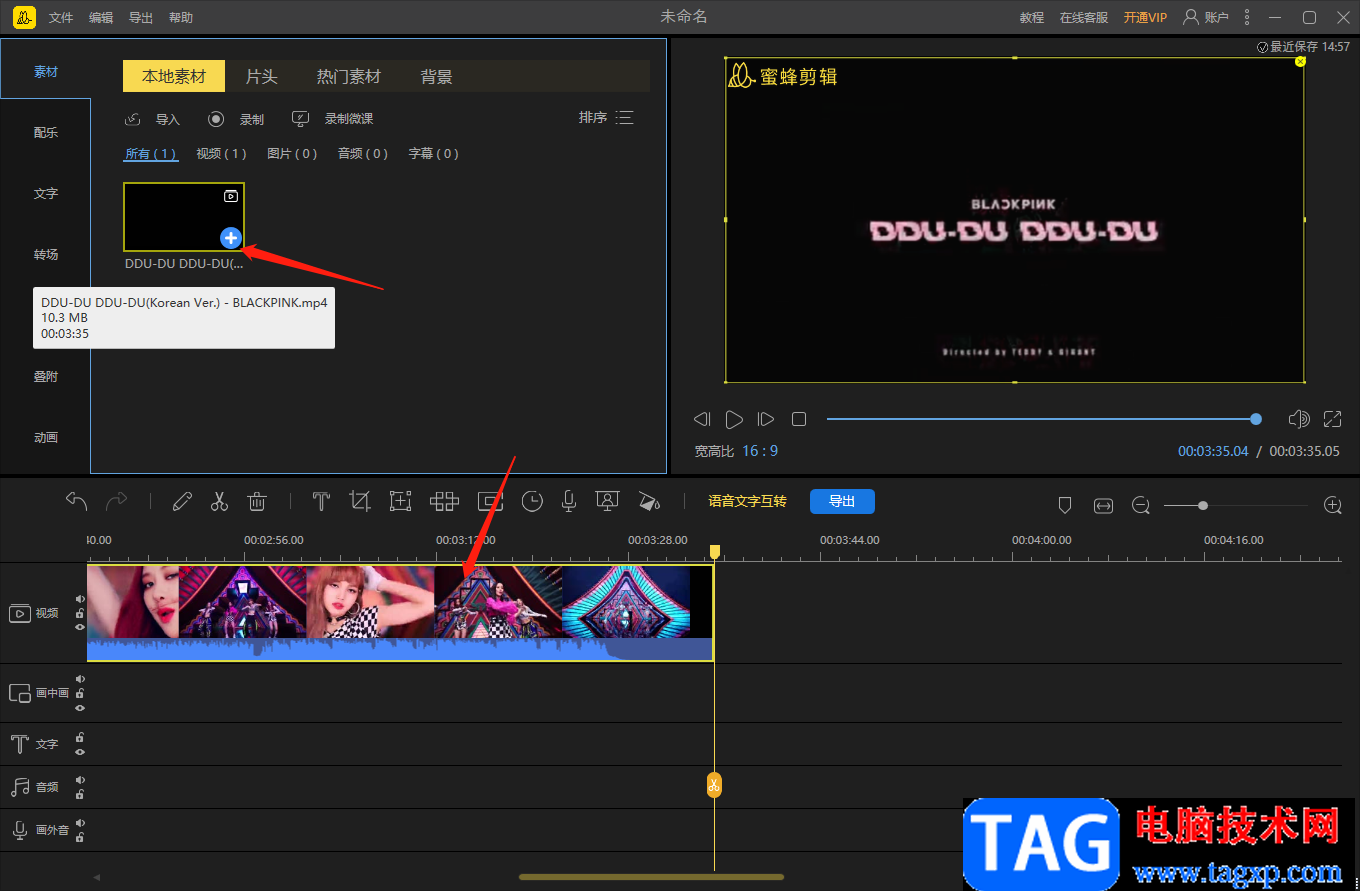Hide the 画中画 track with its eye icon

click(80, 708)
